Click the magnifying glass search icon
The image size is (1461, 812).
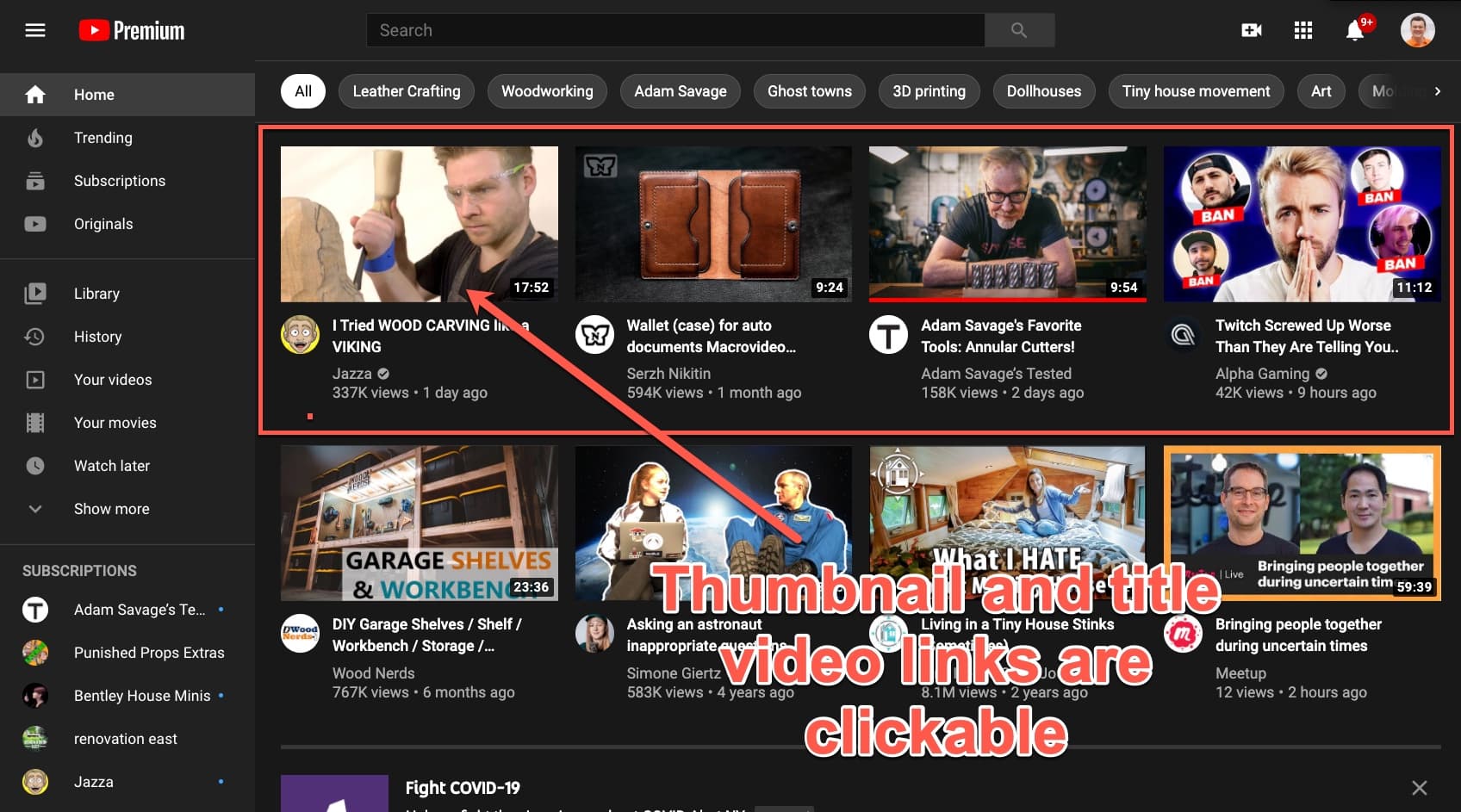(x=1019, y=29)
